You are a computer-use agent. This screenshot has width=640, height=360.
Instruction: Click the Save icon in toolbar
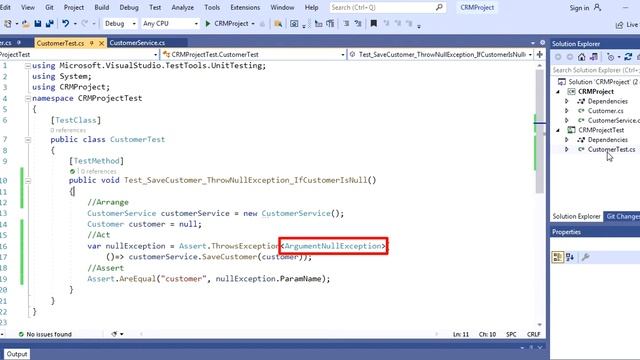pos(38,24)
